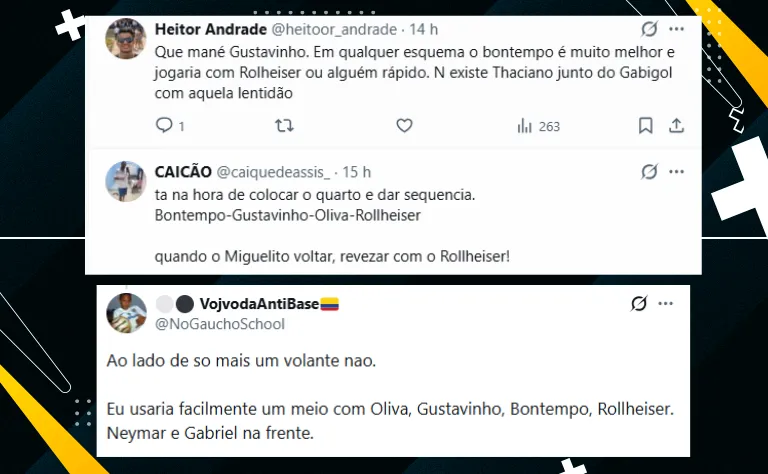Open CAICÃO's profile avatar

[x=126, y=181]
